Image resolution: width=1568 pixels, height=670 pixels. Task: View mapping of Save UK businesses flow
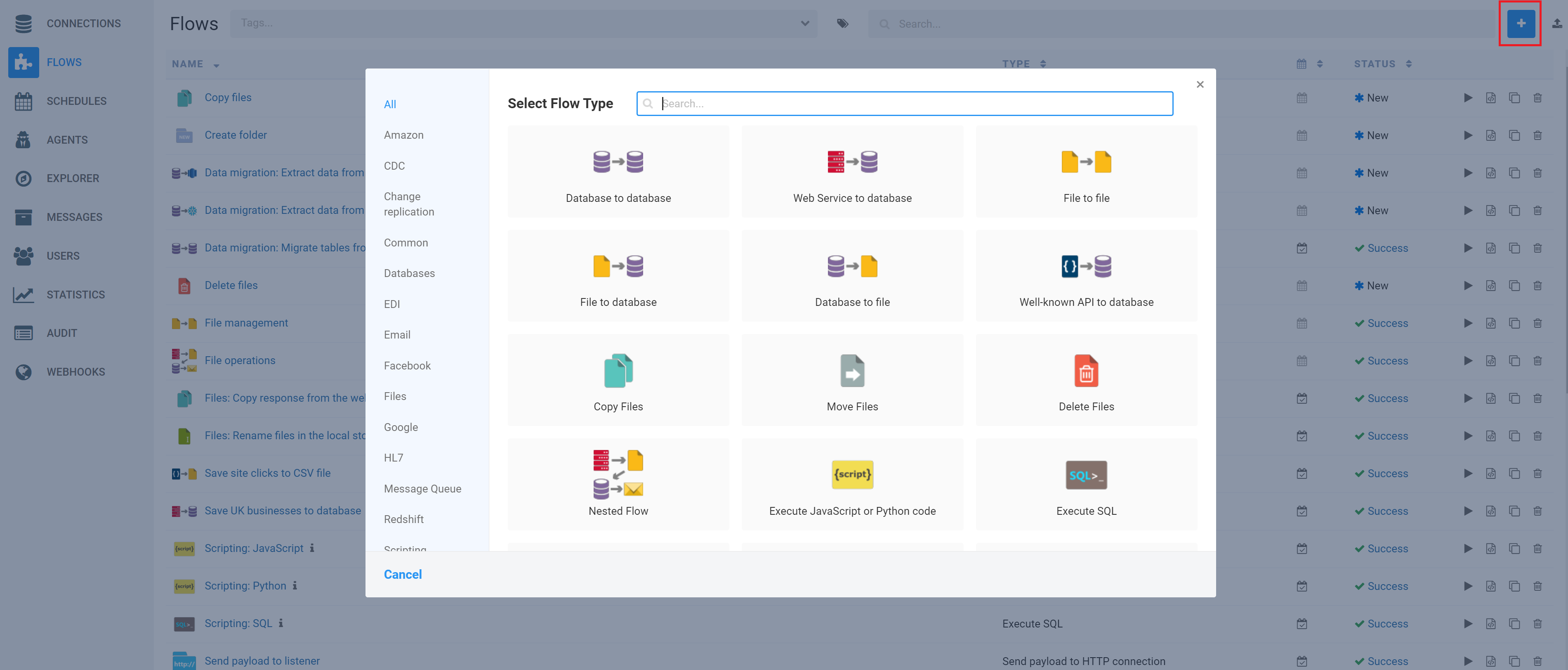1490,511
